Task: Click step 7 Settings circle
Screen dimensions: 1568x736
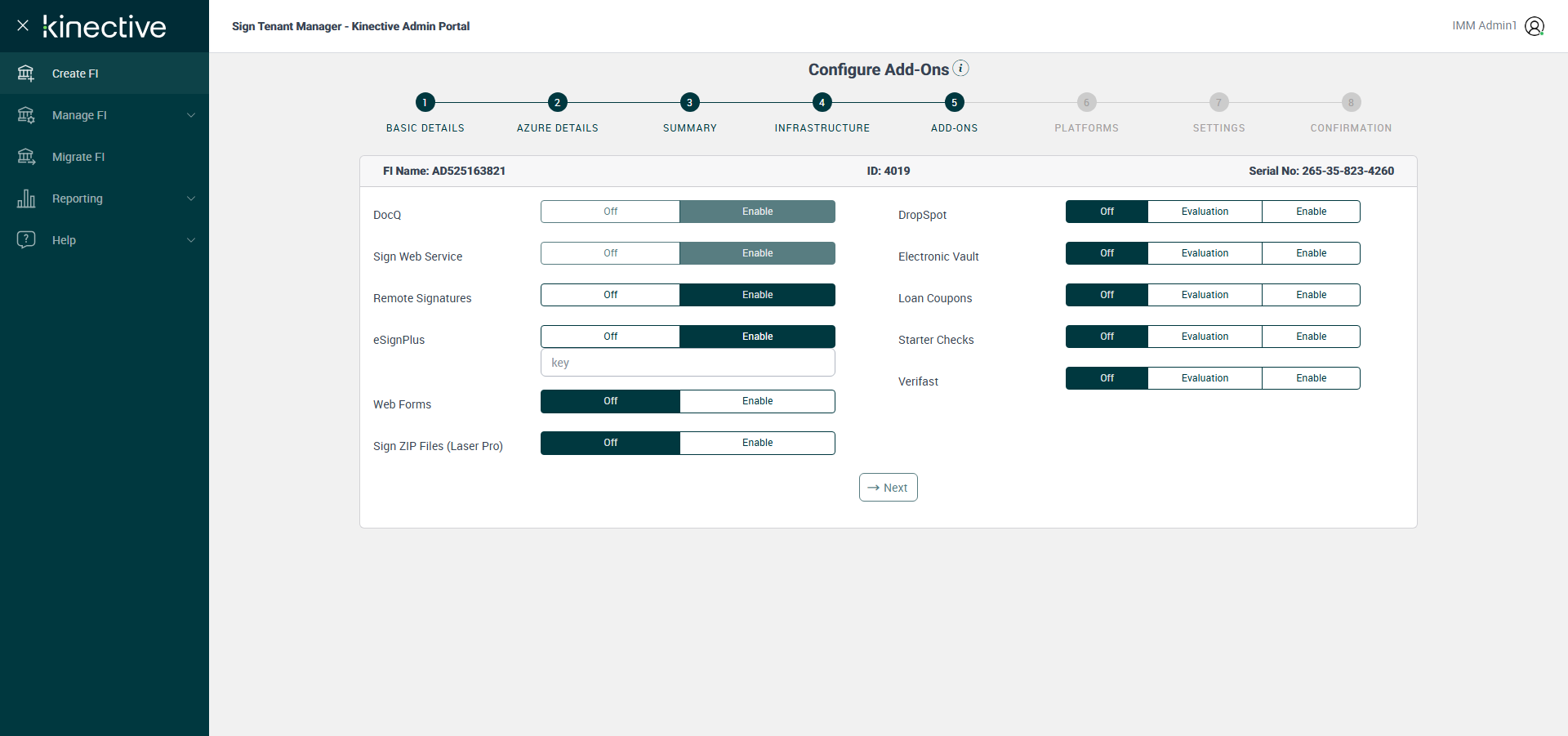Action: pos(1218,102)
